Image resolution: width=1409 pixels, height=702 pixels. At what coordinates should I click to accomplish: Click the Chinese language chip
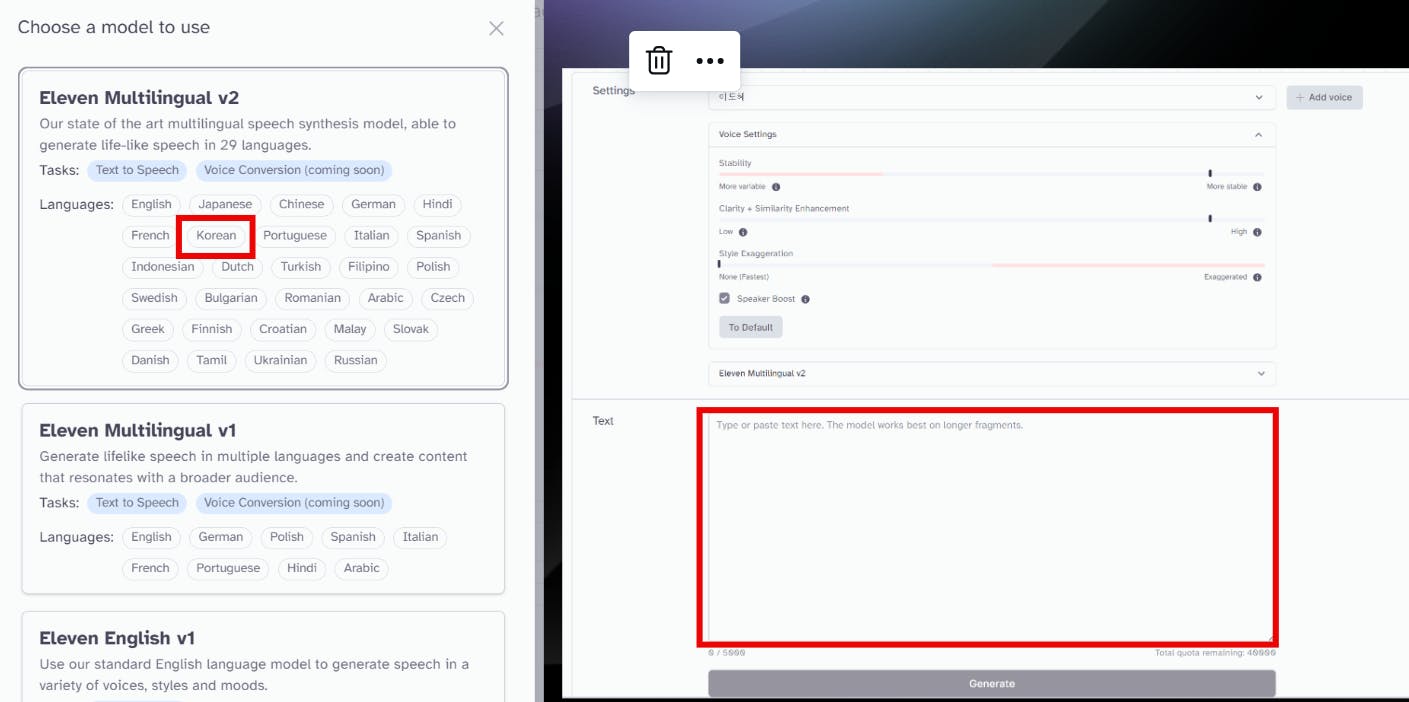301,204
